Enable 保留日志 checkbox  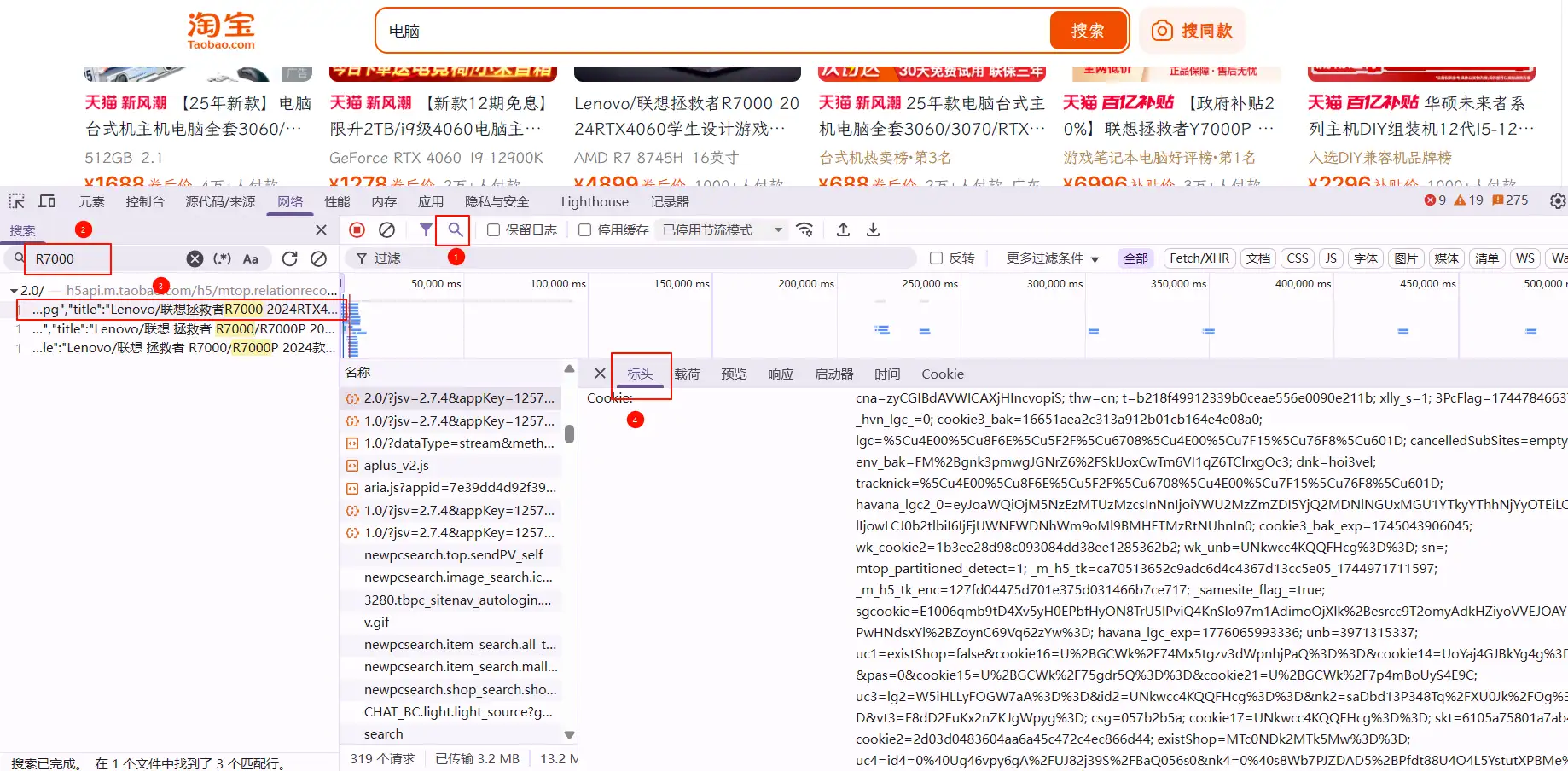pyautogui.click(x=493, y=230)
